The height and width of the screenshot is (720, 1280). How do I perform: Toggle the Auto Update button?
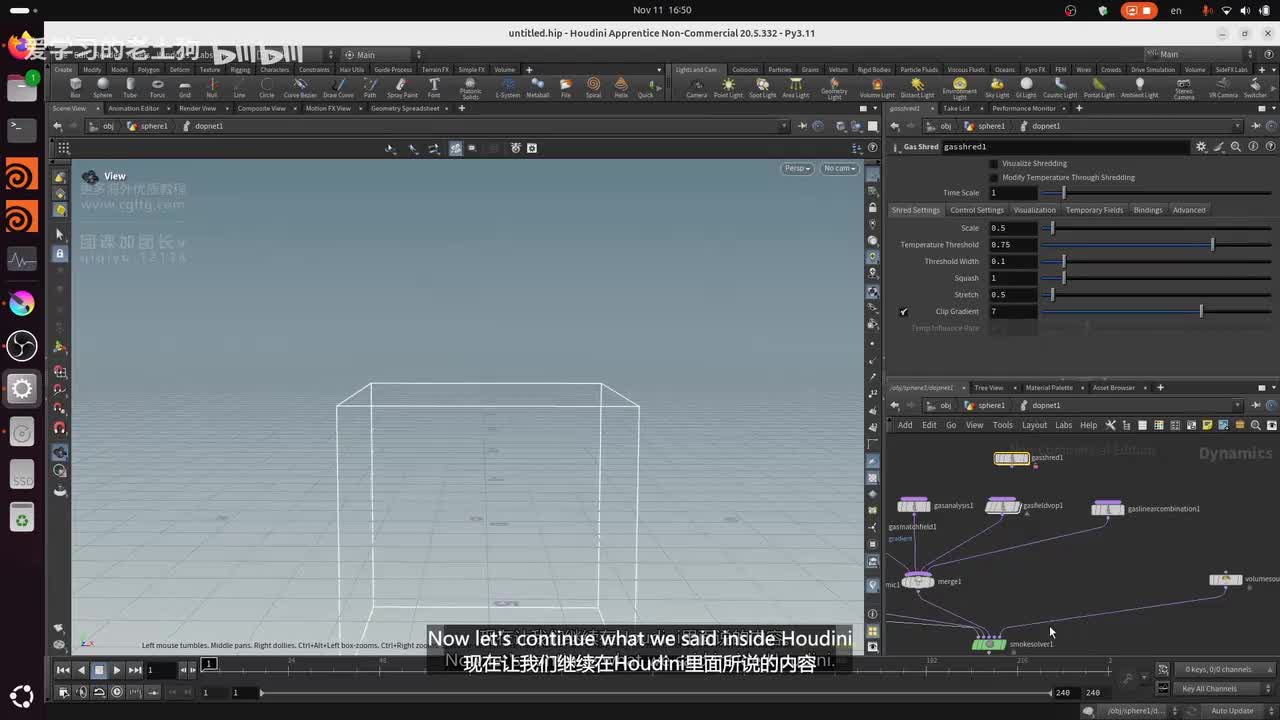(x=1232, y=711)
